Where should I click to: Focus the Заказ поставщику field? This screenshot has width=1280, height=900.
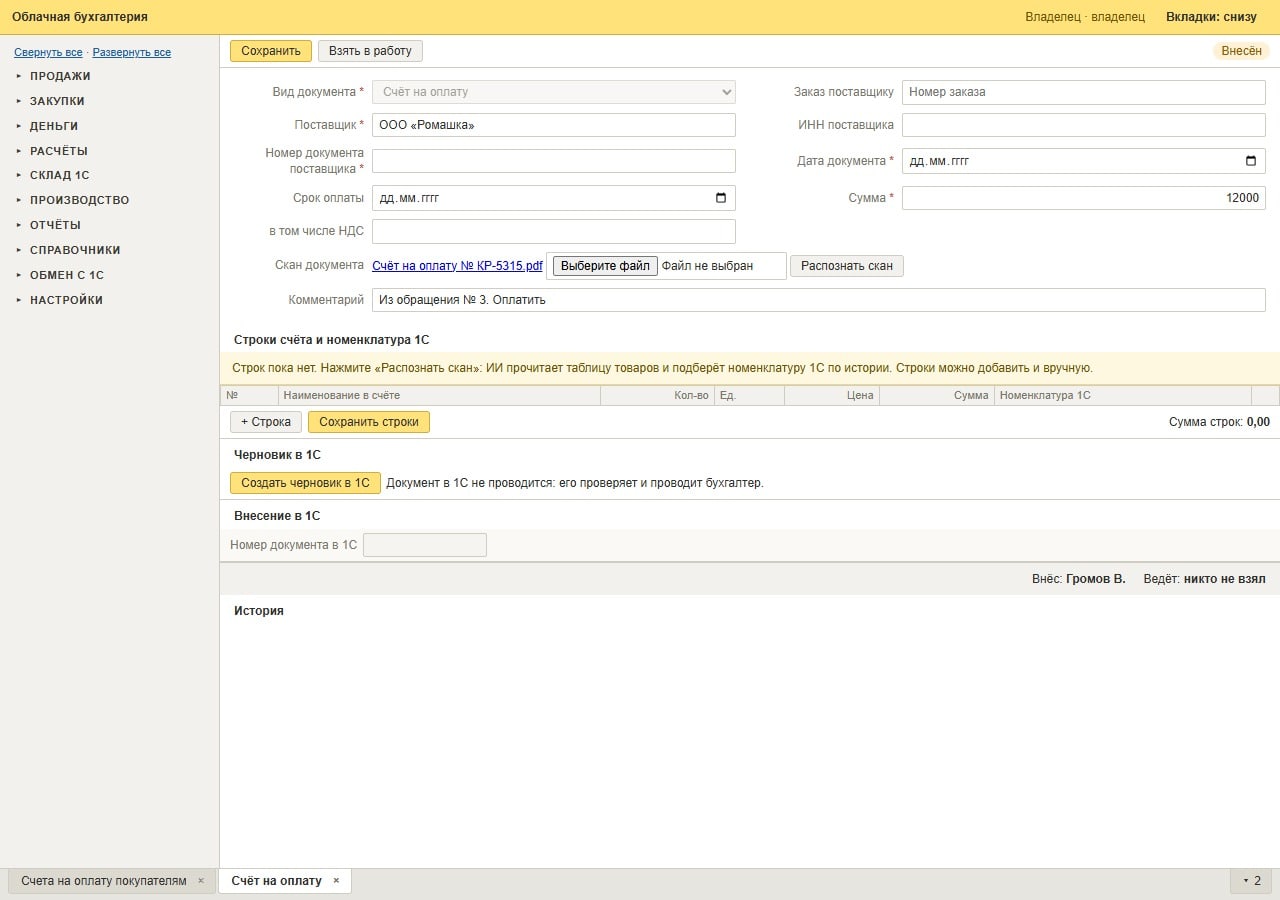(1084, 92)
